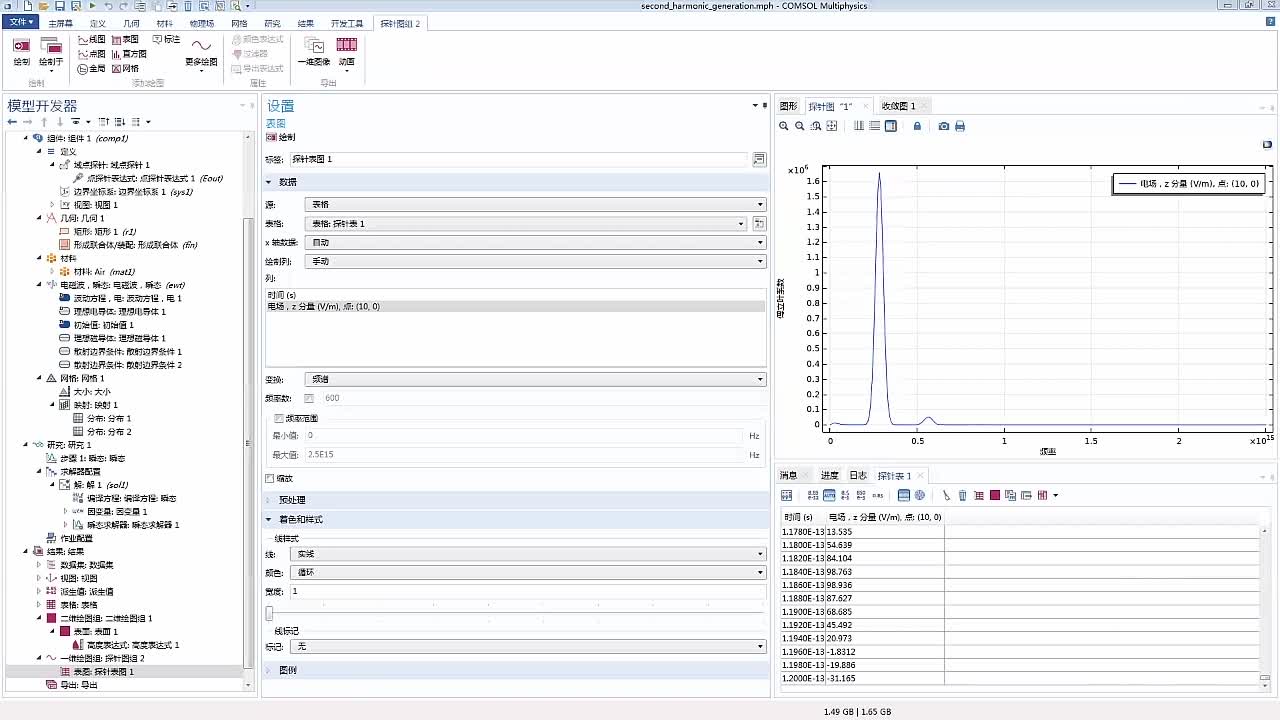Click the 绘制 (Plot) ribbon icon
This screenshot has height=720, width=1280.
(x=21, y=51)
